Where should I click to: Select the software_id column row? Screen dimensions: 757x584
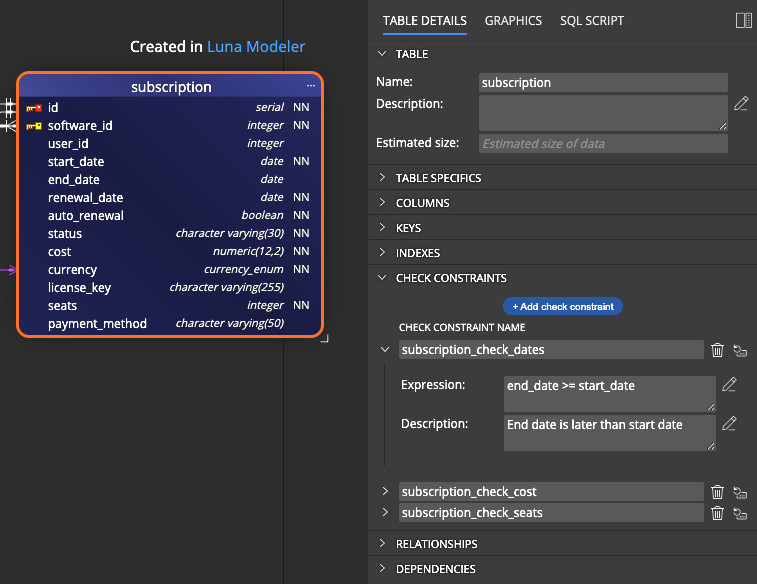pos(170,125)
